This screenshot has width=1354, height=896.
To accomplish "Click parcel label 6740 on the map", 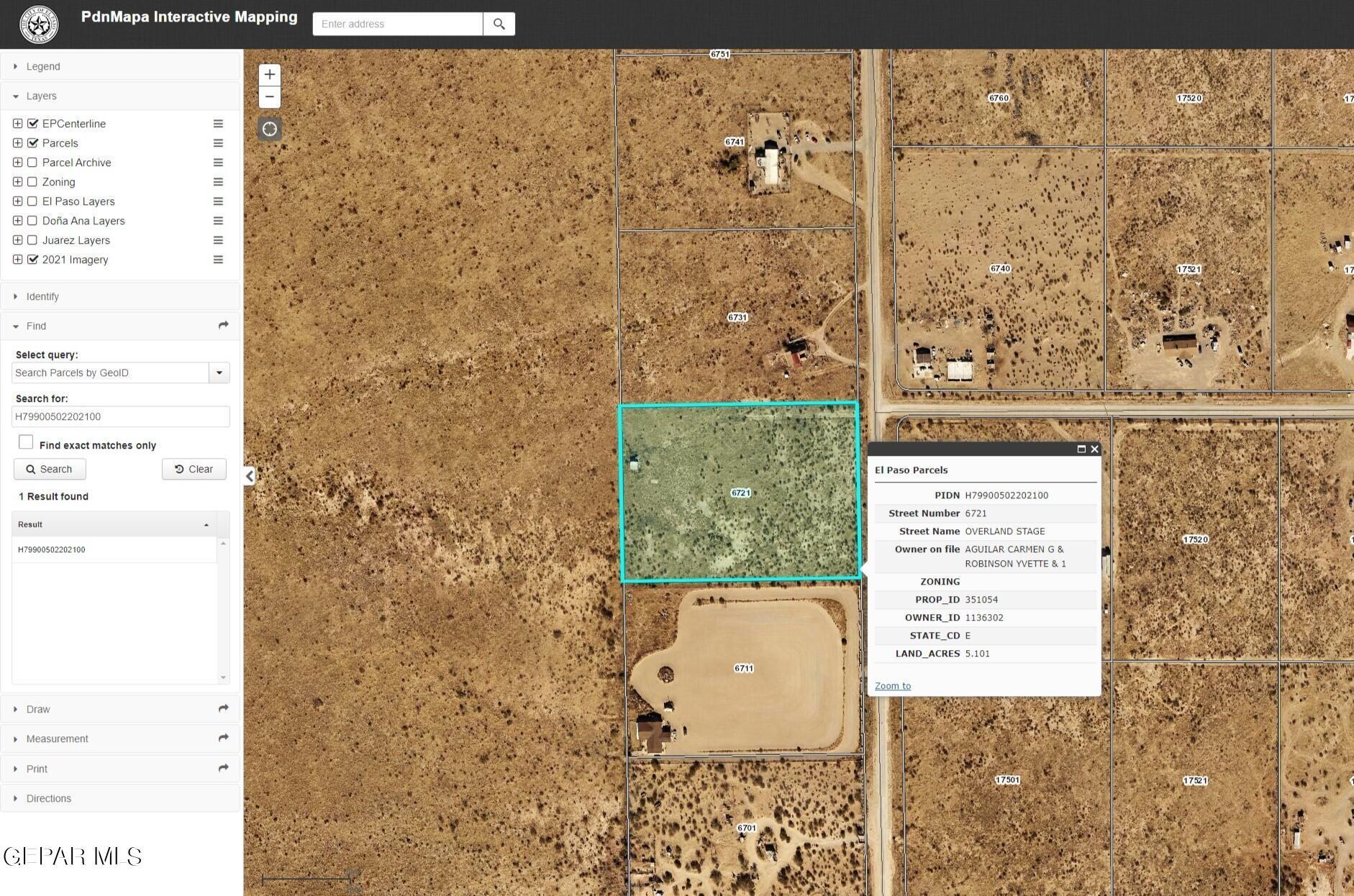I will pos(1000,268).
